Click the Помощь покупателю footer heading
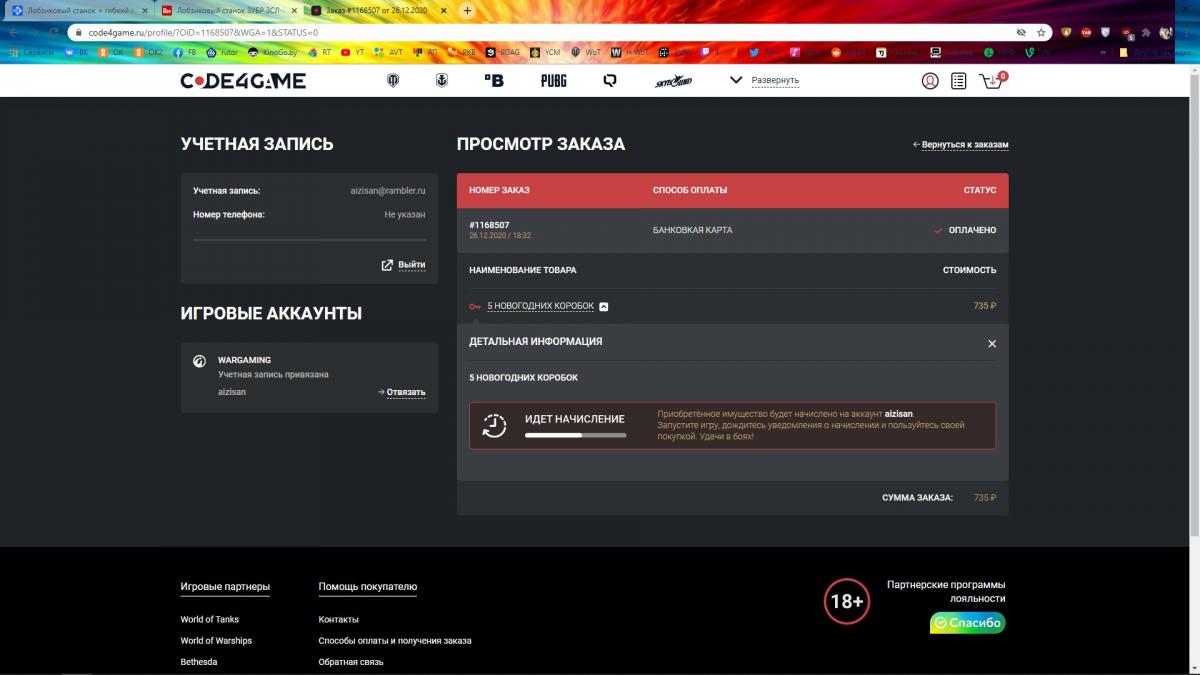The width and height of the screenshot is (1200, 675). (x=368, y=586)
